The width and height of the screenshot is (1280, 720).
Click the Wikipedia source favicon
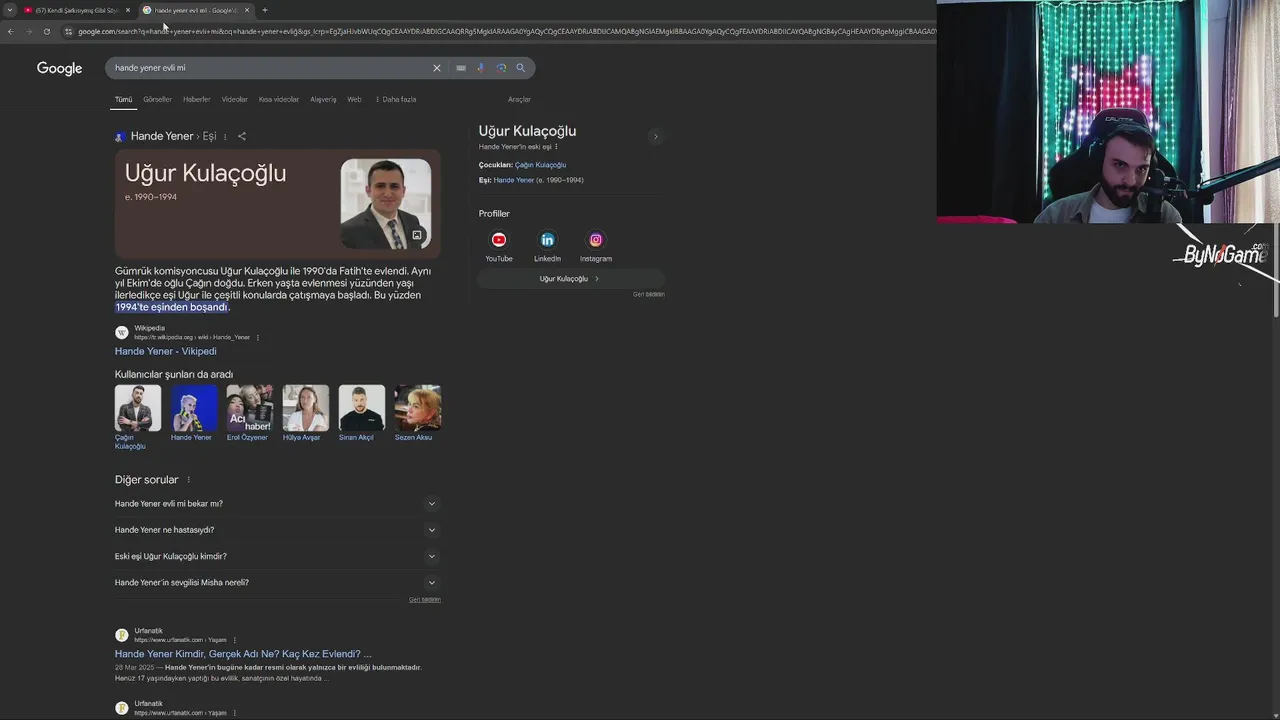[122, 332]
